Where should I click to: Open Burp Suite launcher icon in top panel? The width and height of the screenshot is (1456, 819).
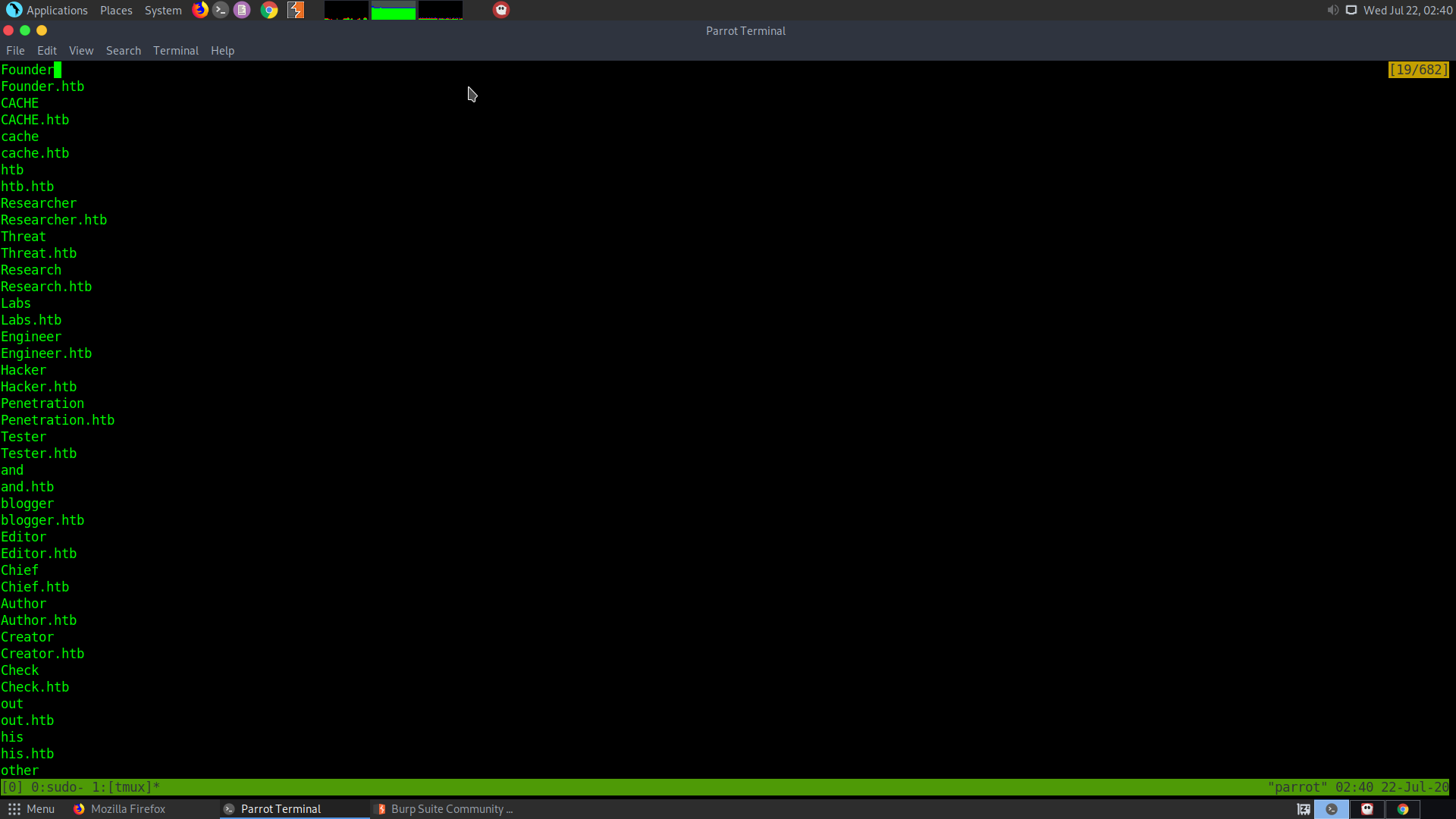[296, 10]
